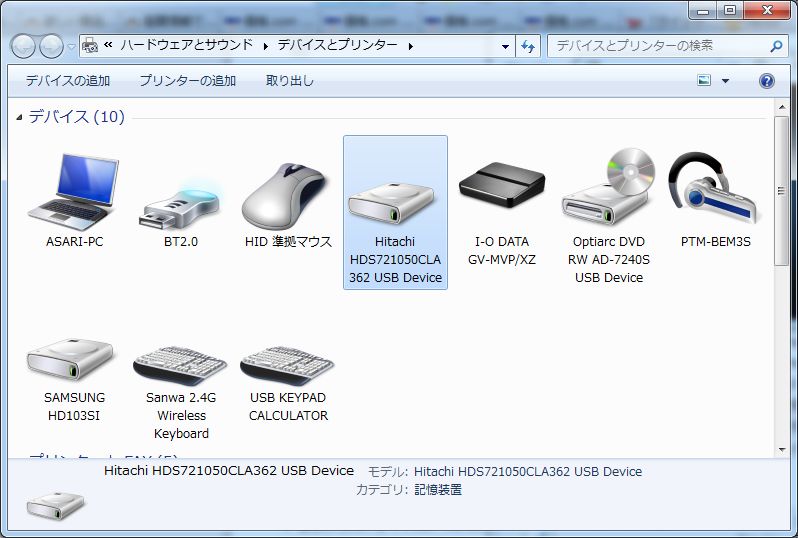The width and height of the screenshot is (798, 538).
Task: Click the details pane drive thumbnail
Action: 55,505
